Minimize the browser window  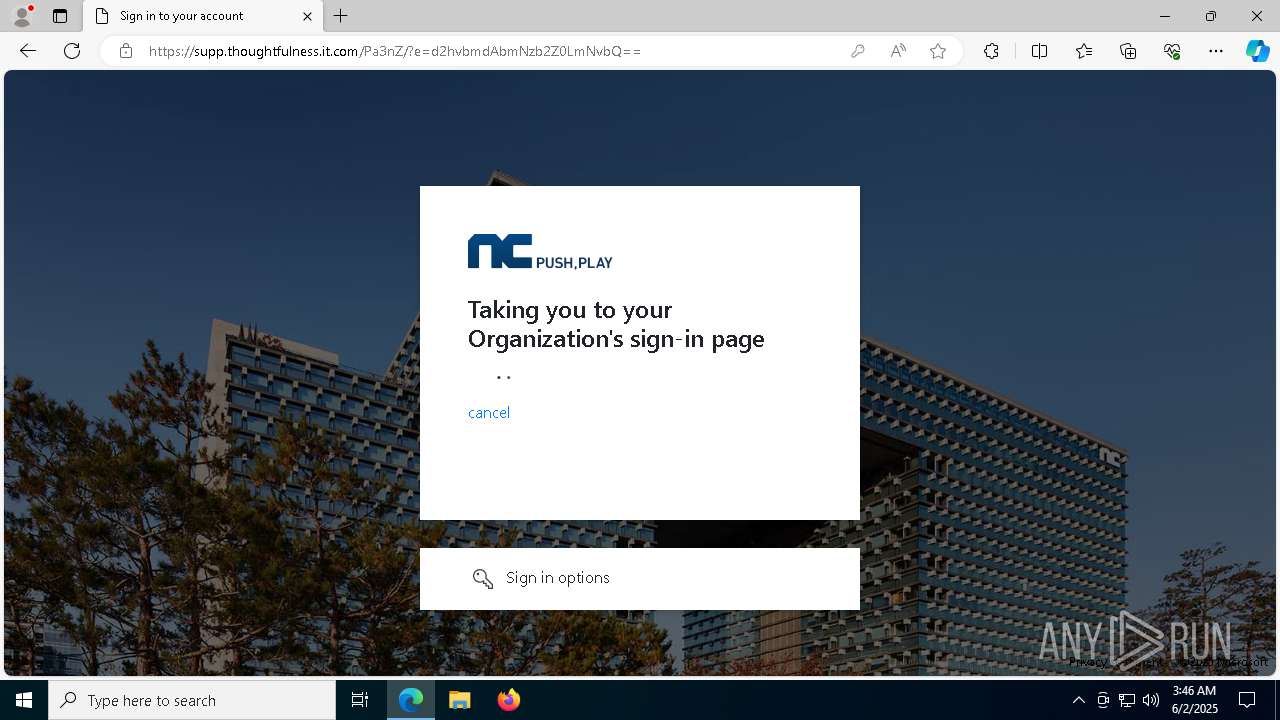point(1165,16)
